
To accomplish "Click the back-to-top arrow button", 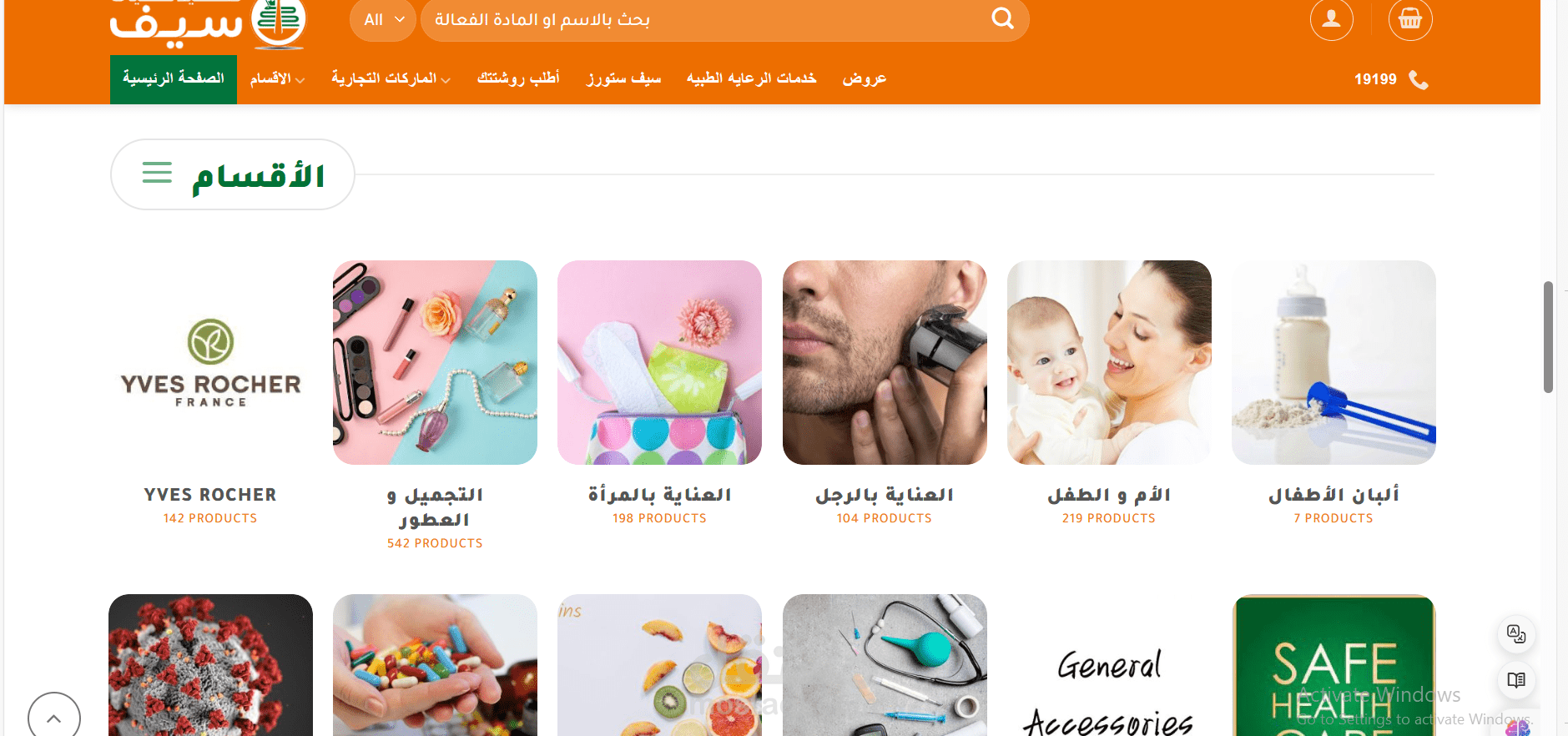I will click(54, 717).
